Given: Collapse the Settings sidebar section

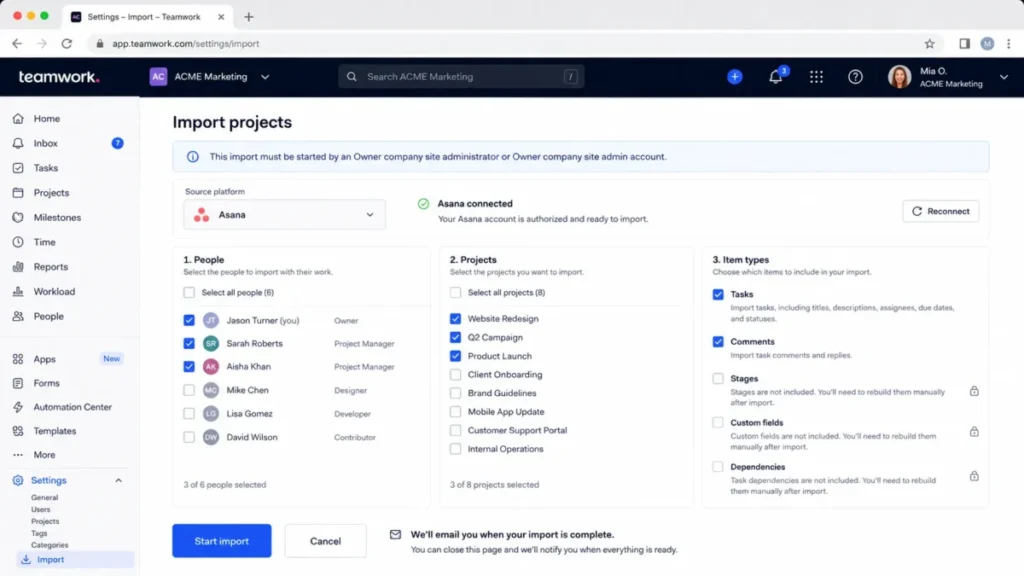Looking at the screenshot, I should (x=118, y=481).
